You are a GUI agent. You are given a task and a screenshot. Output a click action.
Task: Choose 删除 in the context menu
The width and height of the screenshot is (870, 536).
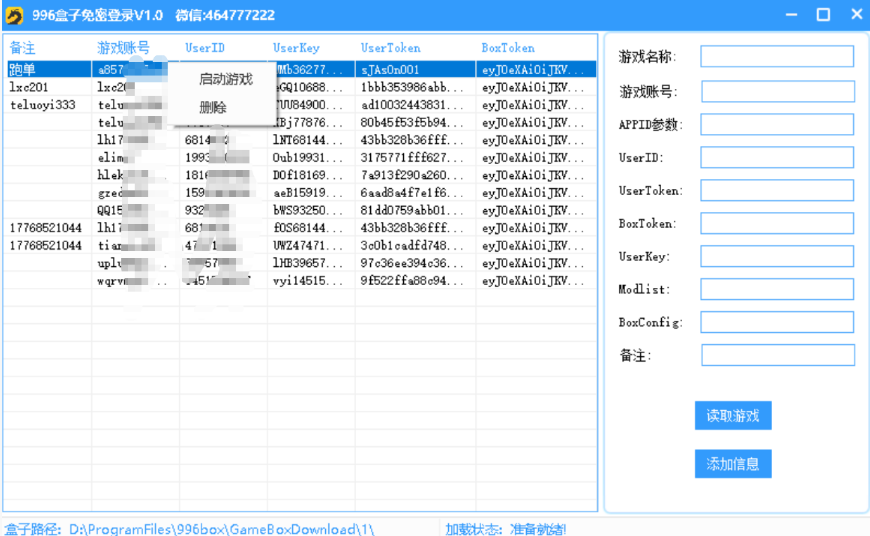(x=213, y=107)
